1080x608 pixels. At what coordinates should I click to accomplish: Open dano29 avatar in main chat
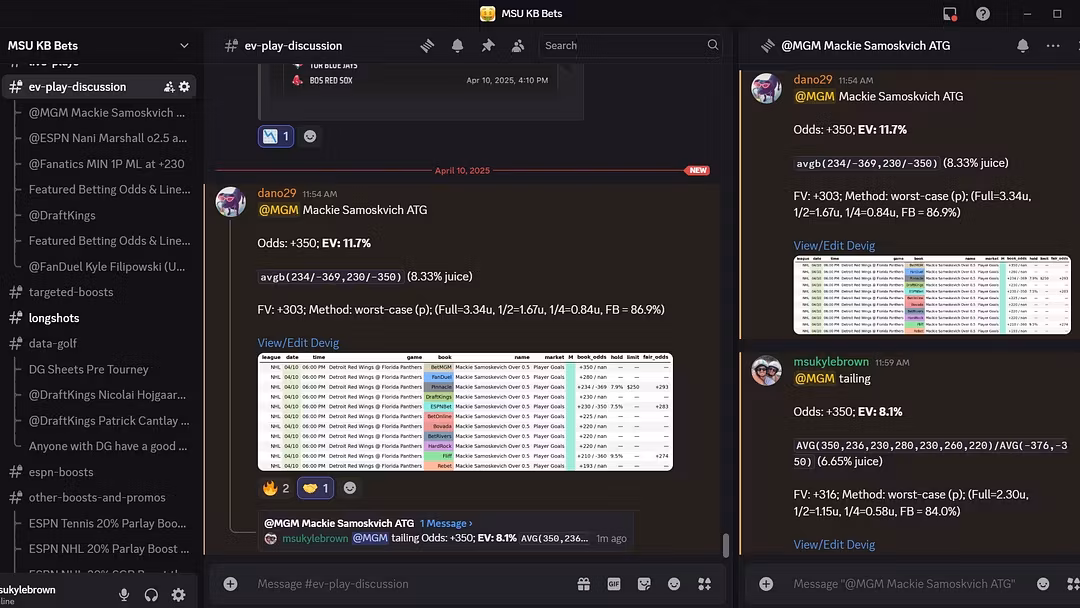click(231, 202)
